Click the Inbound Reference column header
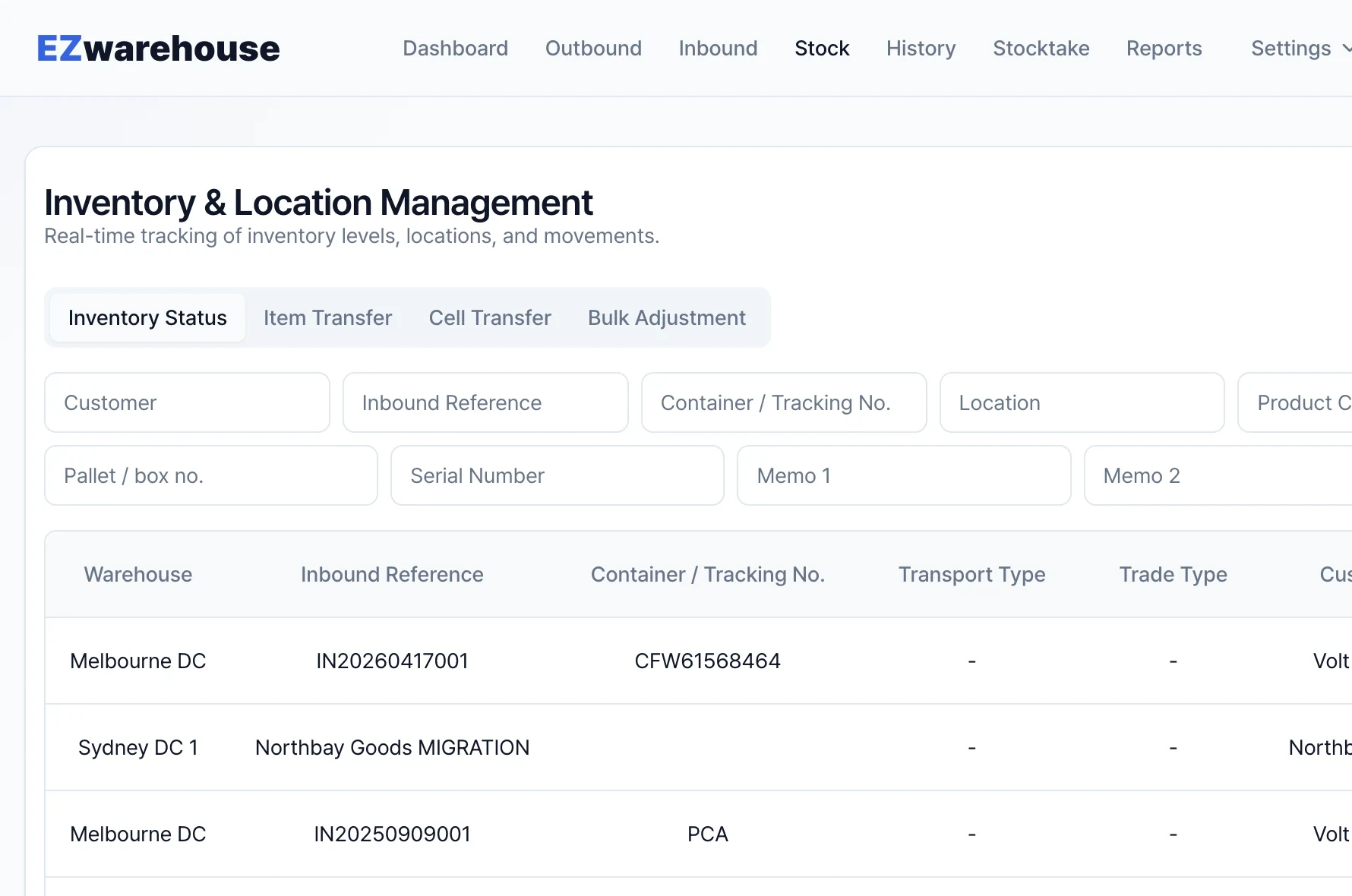The image size is (1352, 896). pyautogui.click(x=392, y=575)
